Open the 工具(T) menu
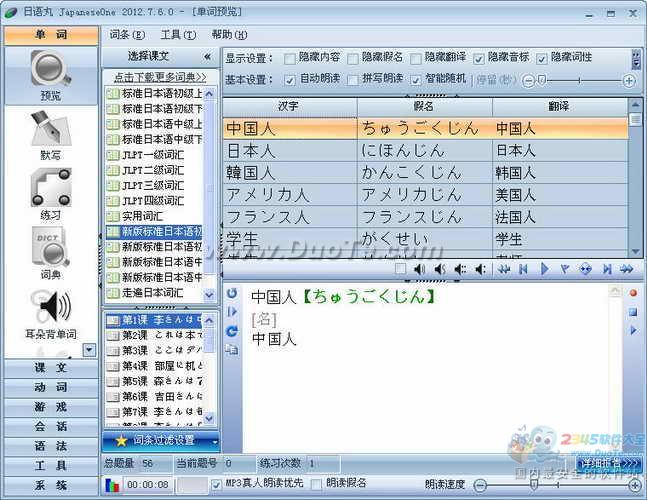The width and height of the screenshot is (647, 500). [178, 35]
